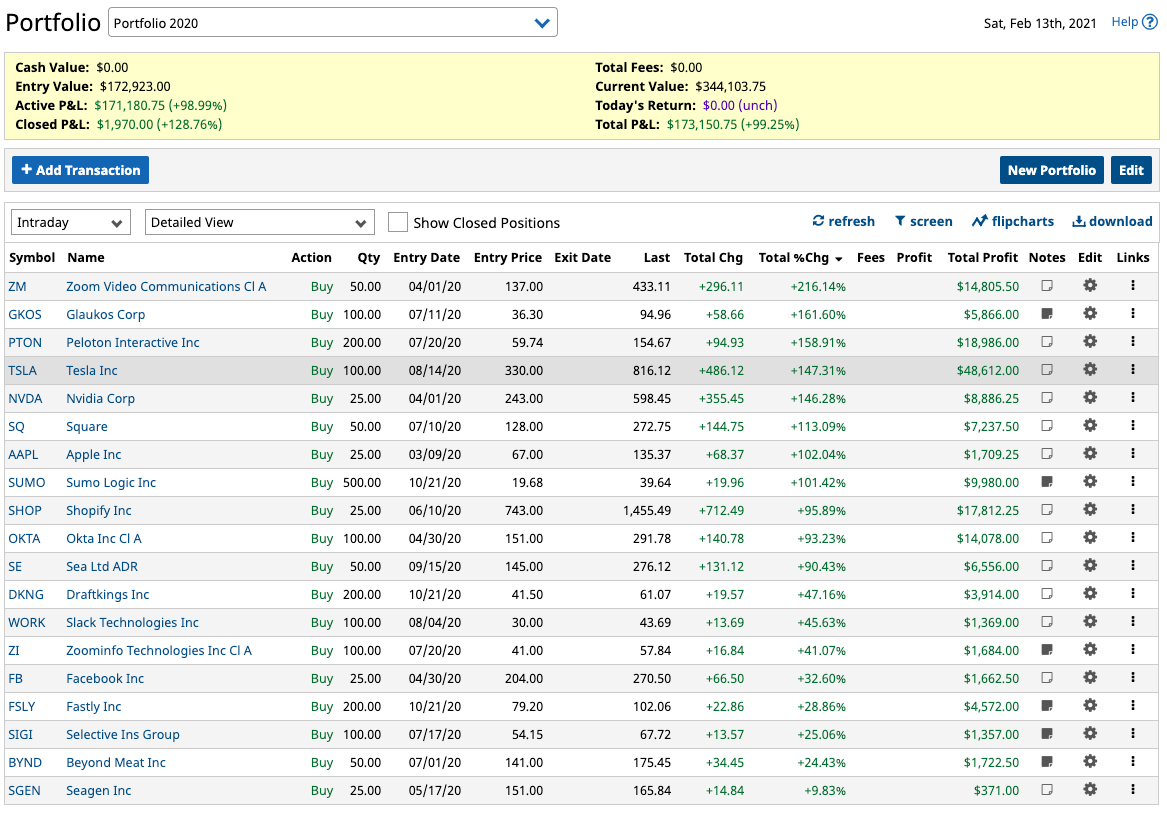1167x823 pixels.
Task: Edit the AAPL transaction gear icon
Action: [x=1090, y=454]
